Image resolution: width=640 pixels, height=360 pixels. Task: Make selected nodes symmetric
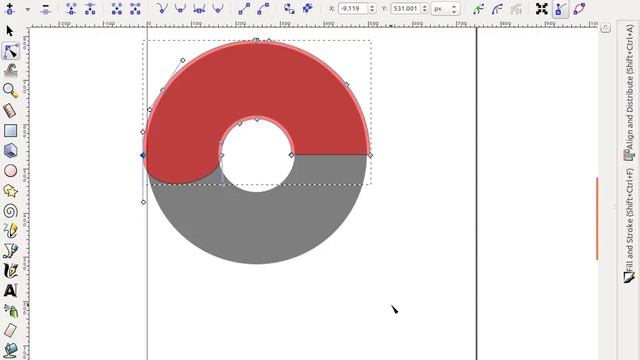click(199, 9)
